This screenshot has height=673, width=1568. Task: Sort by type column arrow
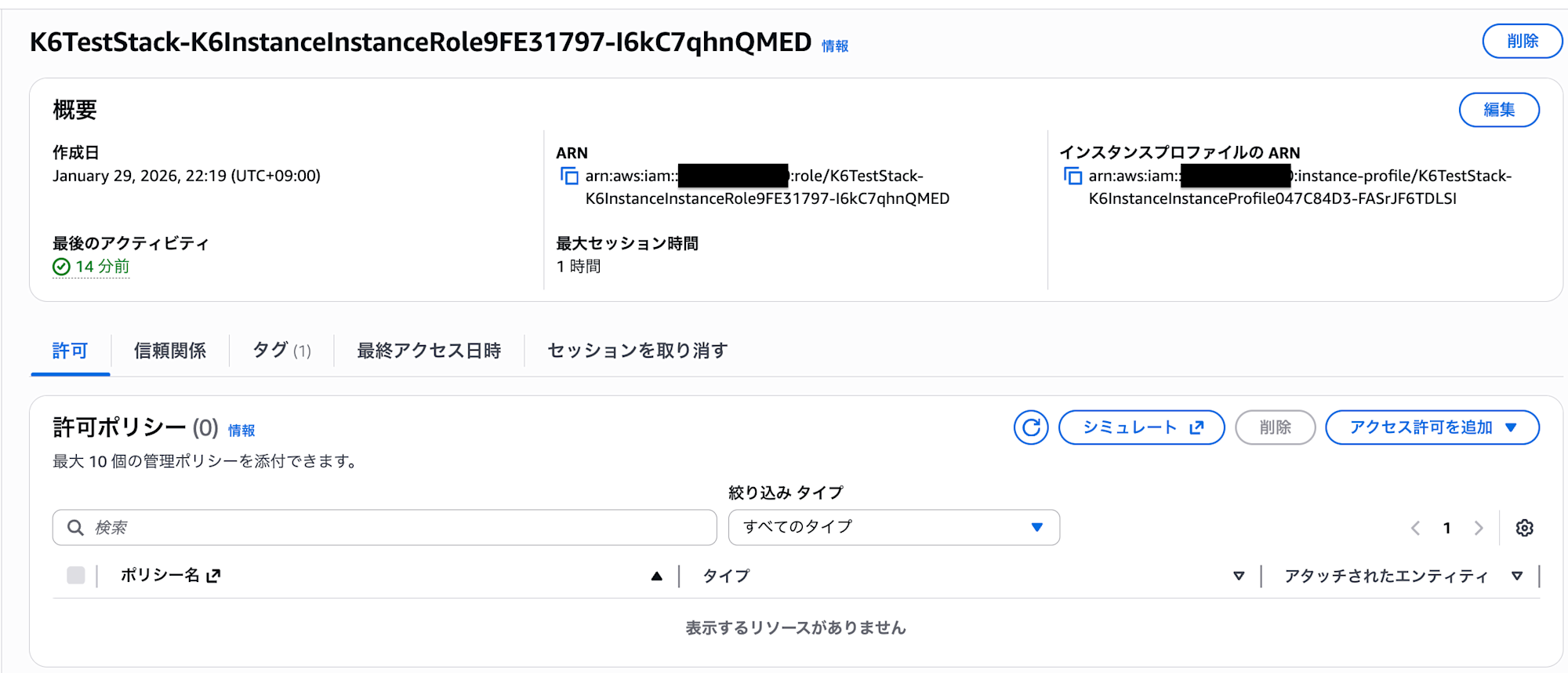[x=1239, y=577]
